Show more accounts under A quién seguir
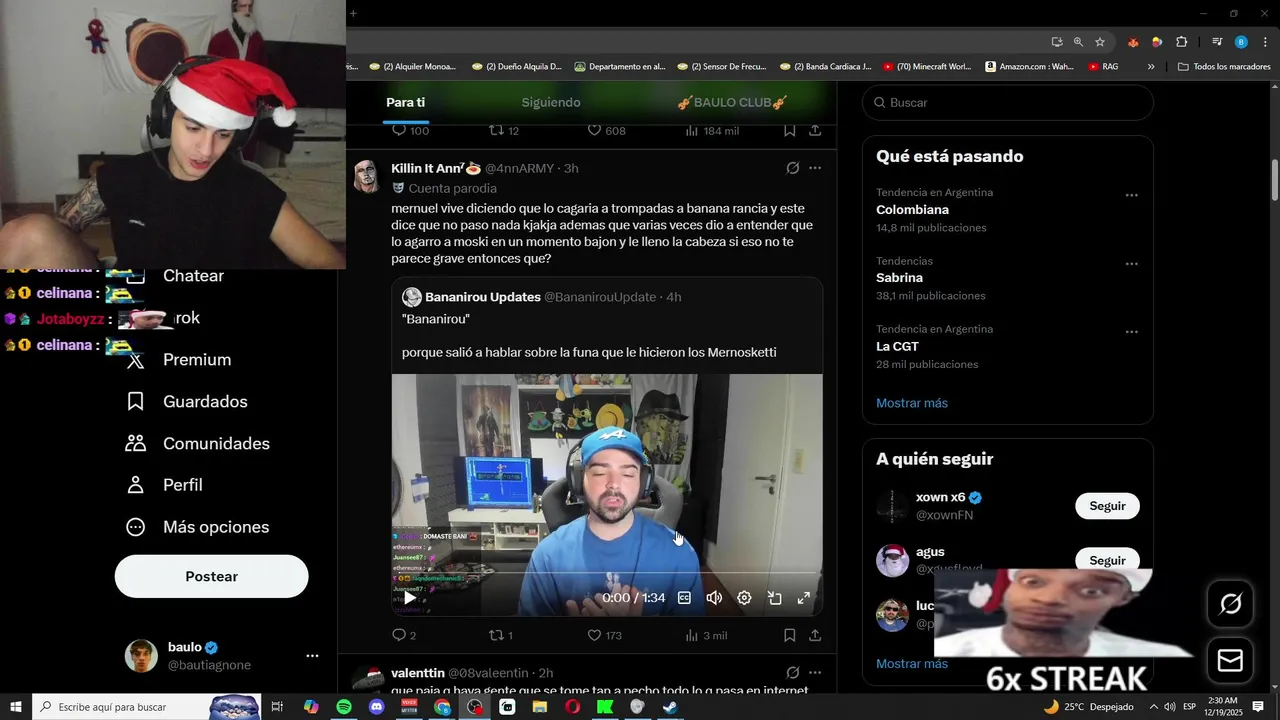The width and height of the screenshot is (1280, 720). click(912, 664)
